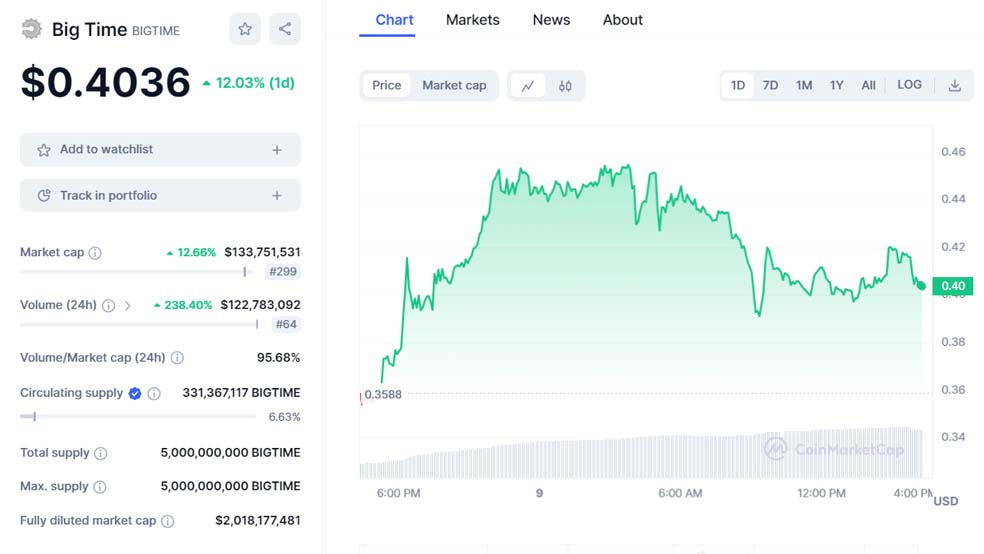Viewport: 984px width, 554px height.
Task: Click the share icon button
Action: 285,29
